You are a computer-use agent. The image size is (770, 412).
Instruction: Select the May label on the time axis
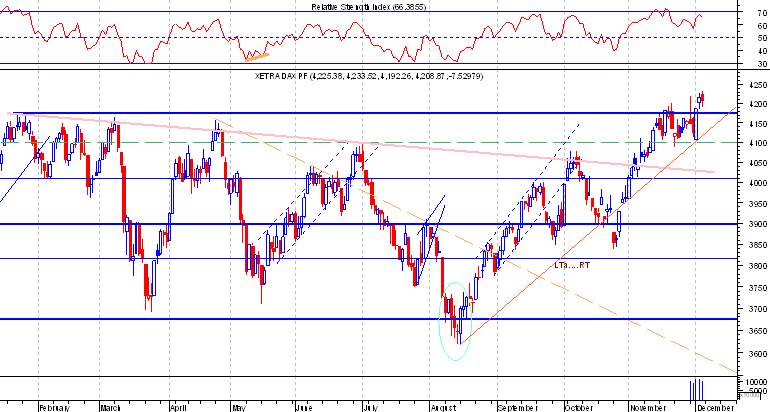pyautogui.click(x=239, y=408)
